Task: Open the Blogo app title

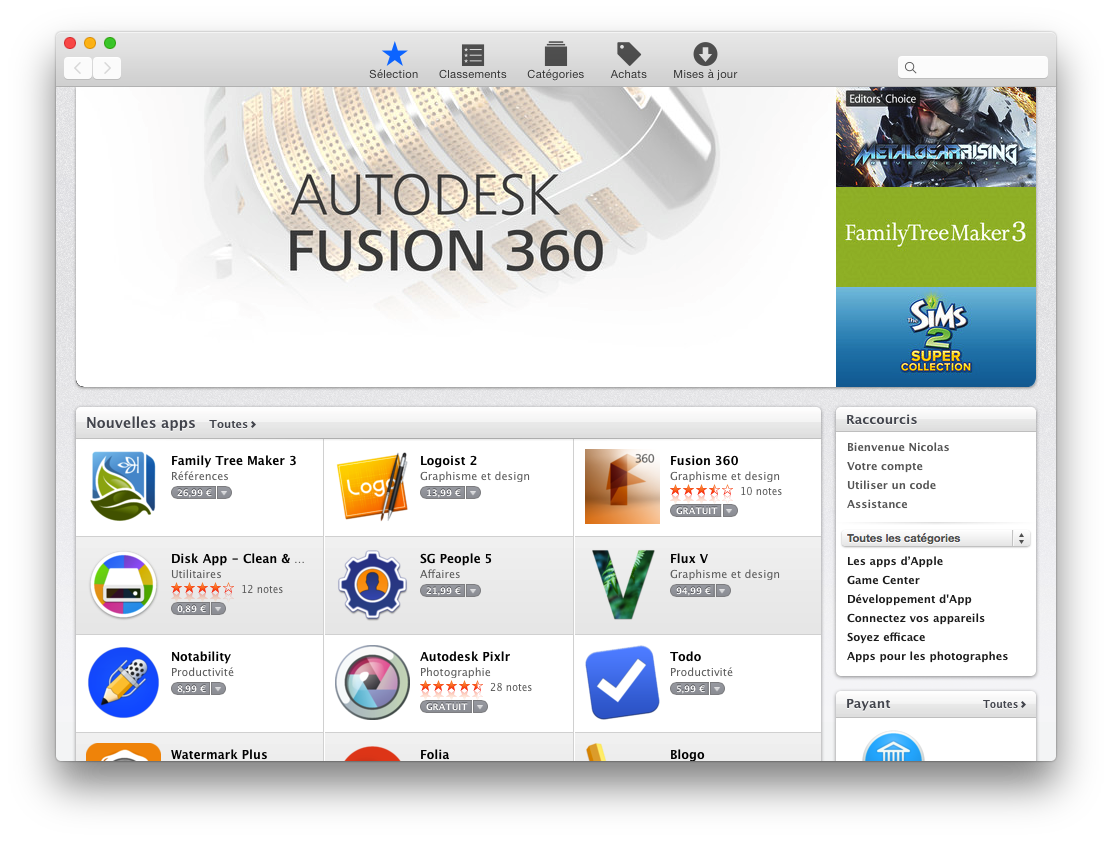Action: [687, 754]
